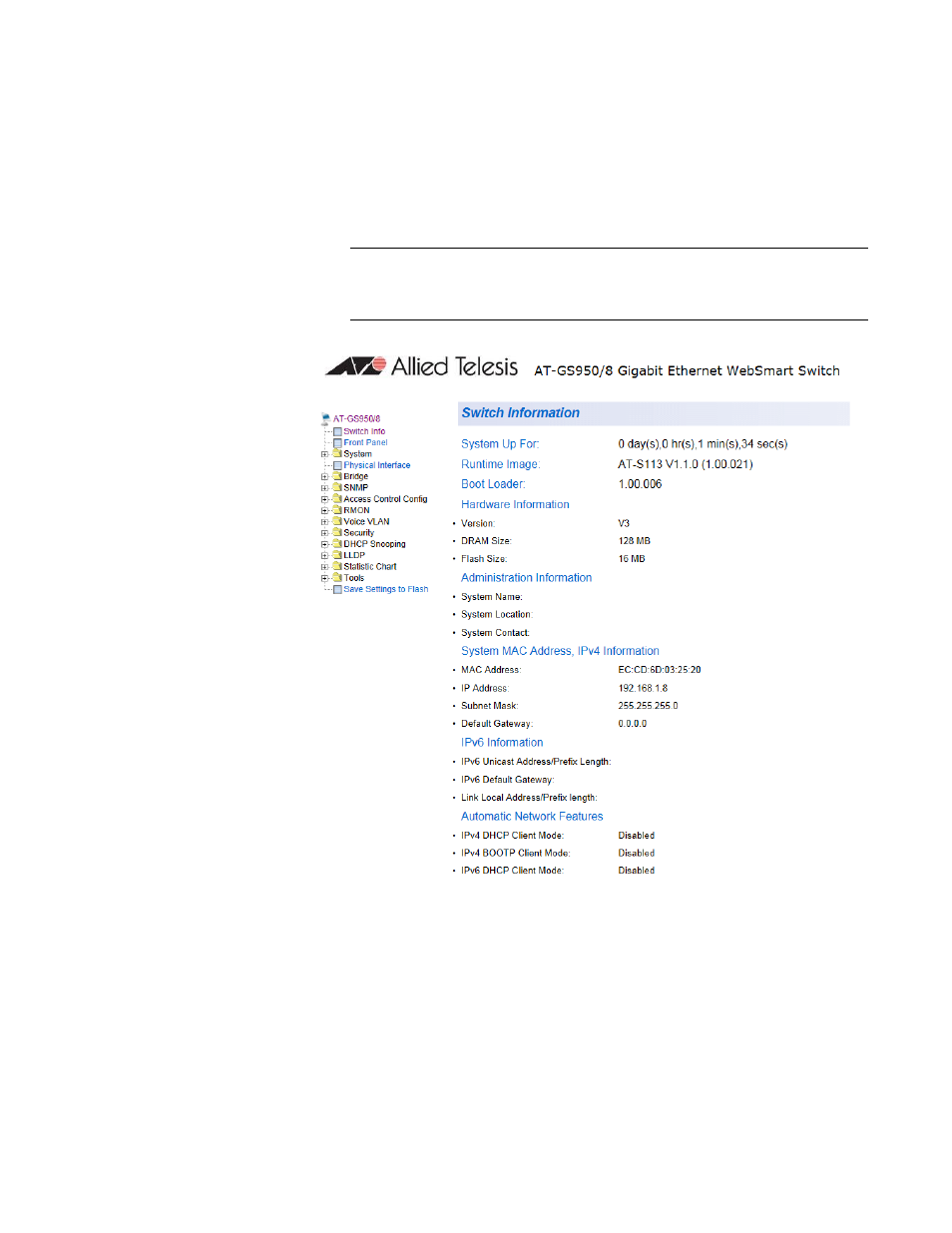This screenshot has height=1233, width=952.
Task: Expand the Voice VLAN tree node
Action: click(324, 522)
